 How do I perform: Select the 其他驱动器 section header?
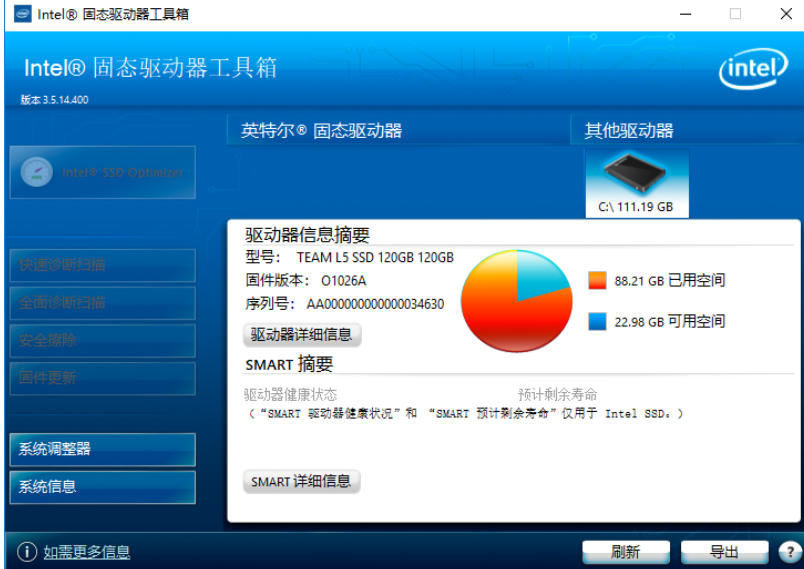[x=629, y=131]
